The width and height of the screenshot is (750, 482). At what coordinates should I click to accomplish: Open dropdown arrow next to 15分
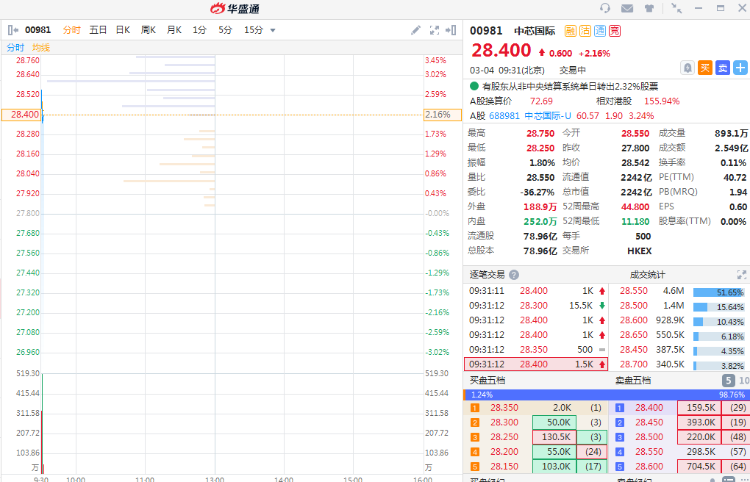[x=275, y=30]
